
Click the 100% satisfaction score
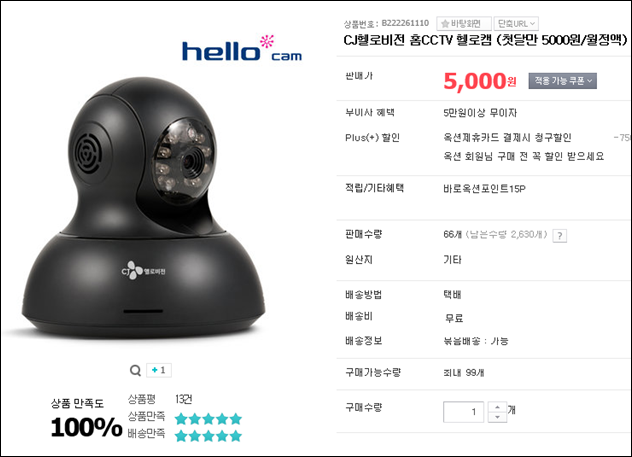[x=86, y=427]
